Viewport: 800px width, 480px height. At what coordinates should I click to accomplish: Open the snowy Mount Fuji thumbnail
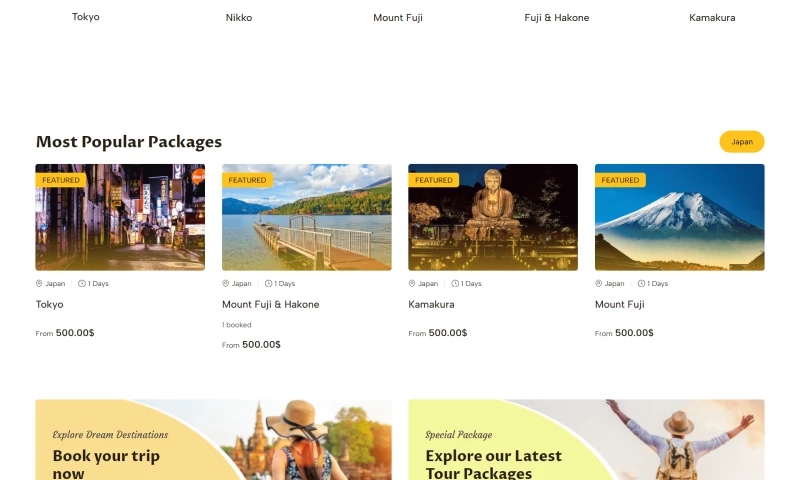[680, 217]
